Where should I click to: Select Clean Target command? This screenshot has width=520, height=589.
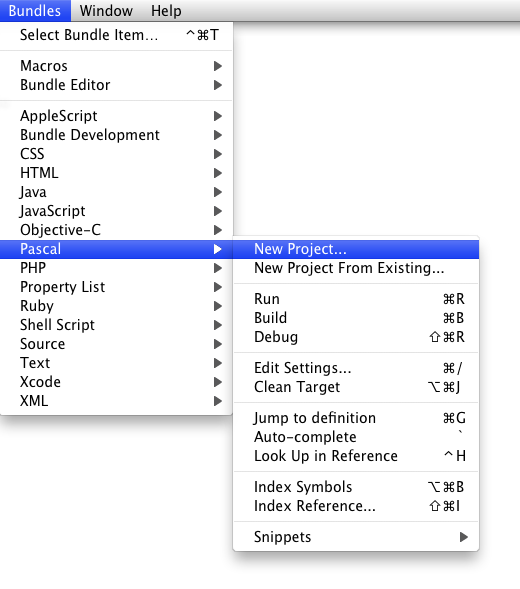(x=356, y=387)
